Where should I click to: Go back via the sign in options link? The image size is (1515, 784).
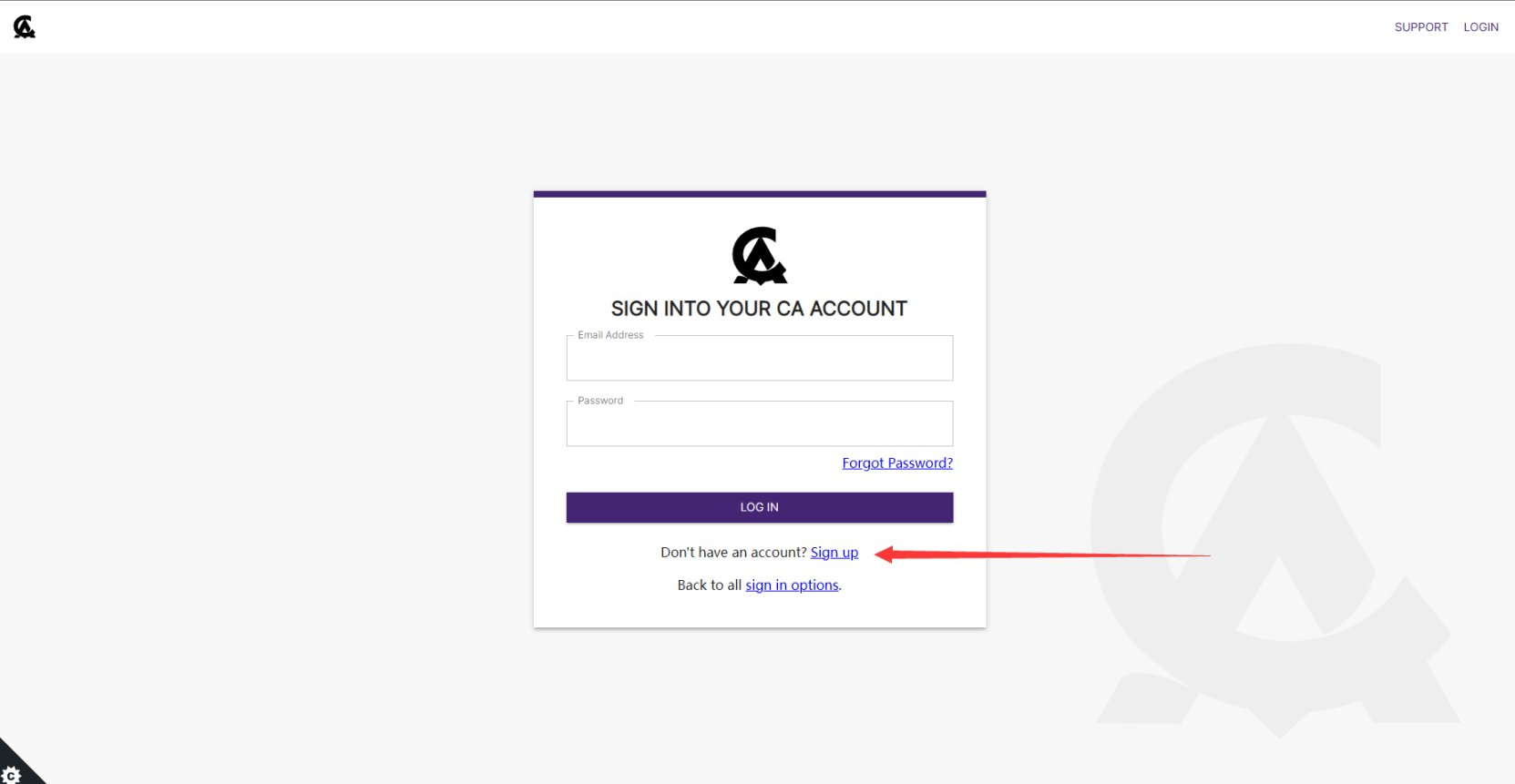click(792, 585)
